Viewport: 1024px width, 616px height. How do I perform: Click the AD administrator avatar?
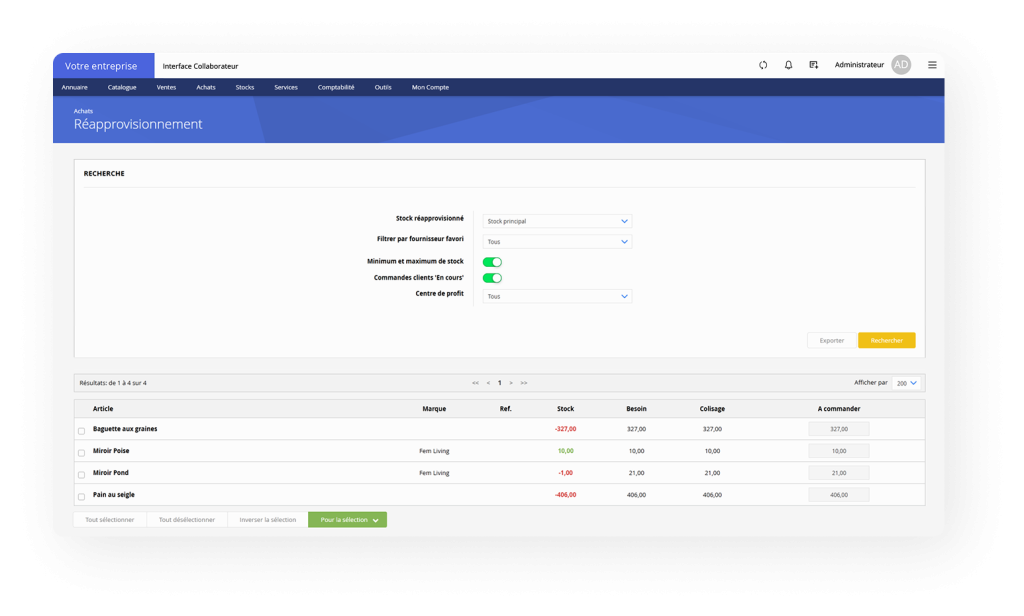click(901, 65)
